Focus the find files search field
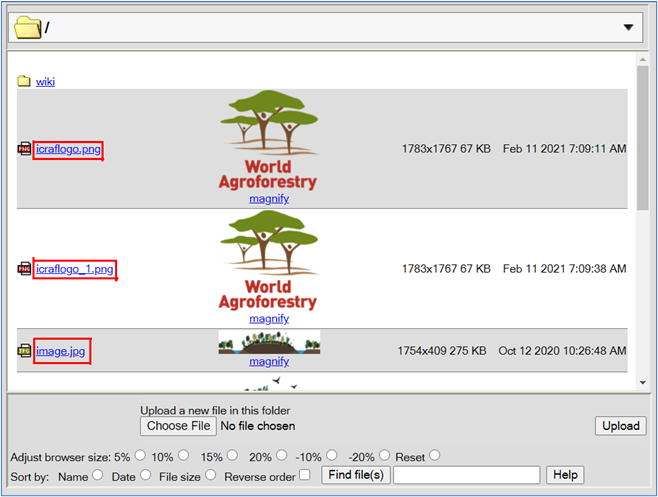This screenshot has width=658, height=497. click(467, 475)
